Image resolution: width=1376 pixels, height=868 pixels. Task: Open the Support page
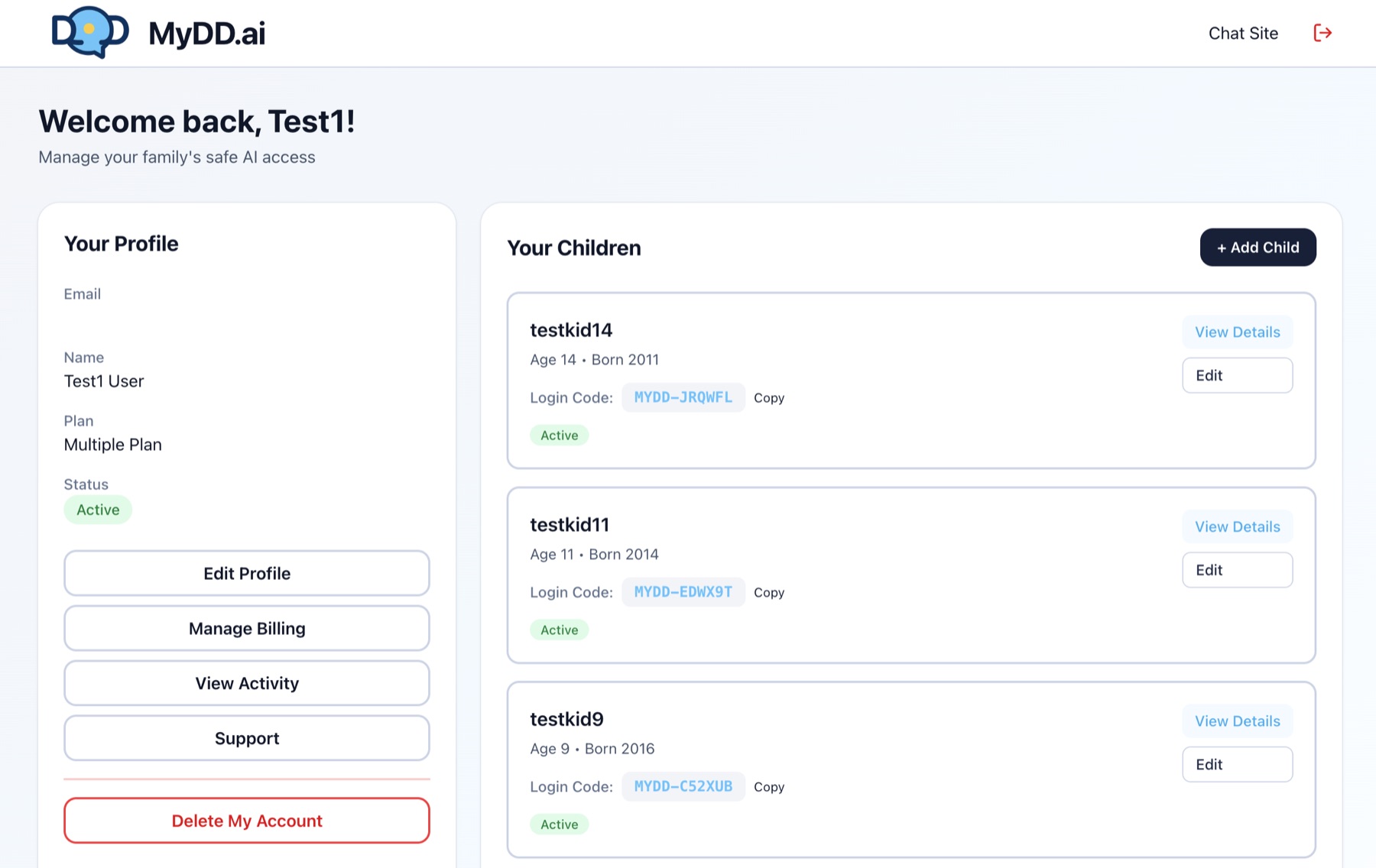(x=246, y=738)
